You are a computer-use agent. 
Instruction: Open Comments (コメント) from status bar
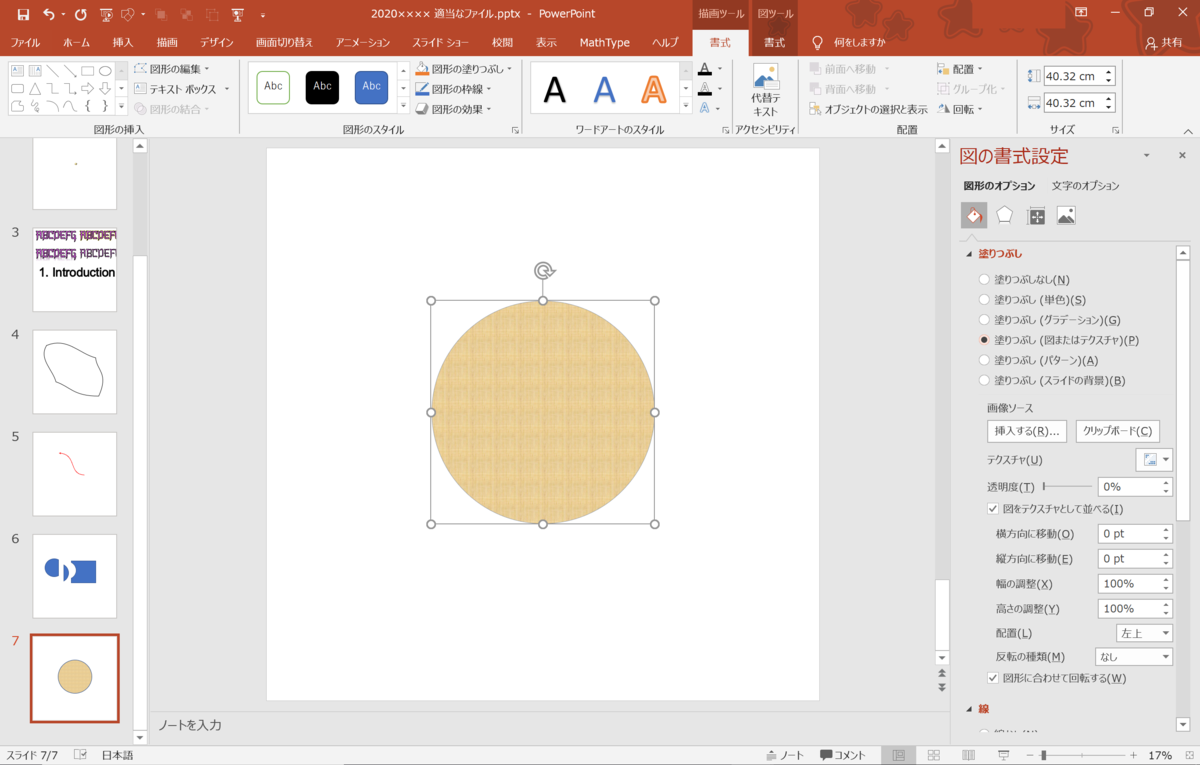[843, 755]
